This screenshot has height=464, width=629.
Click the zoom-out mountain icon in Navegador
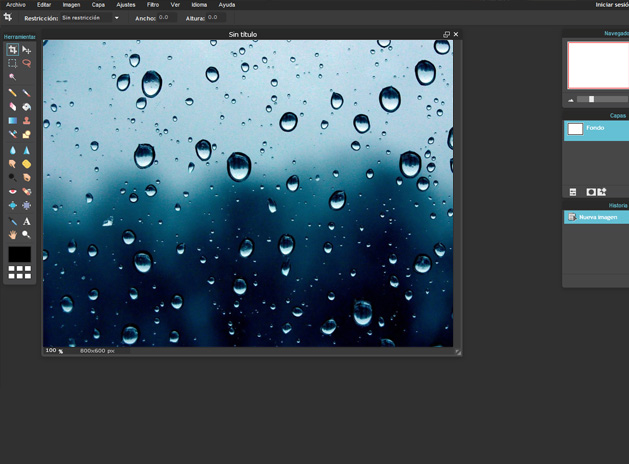click(x=571, y=100)
